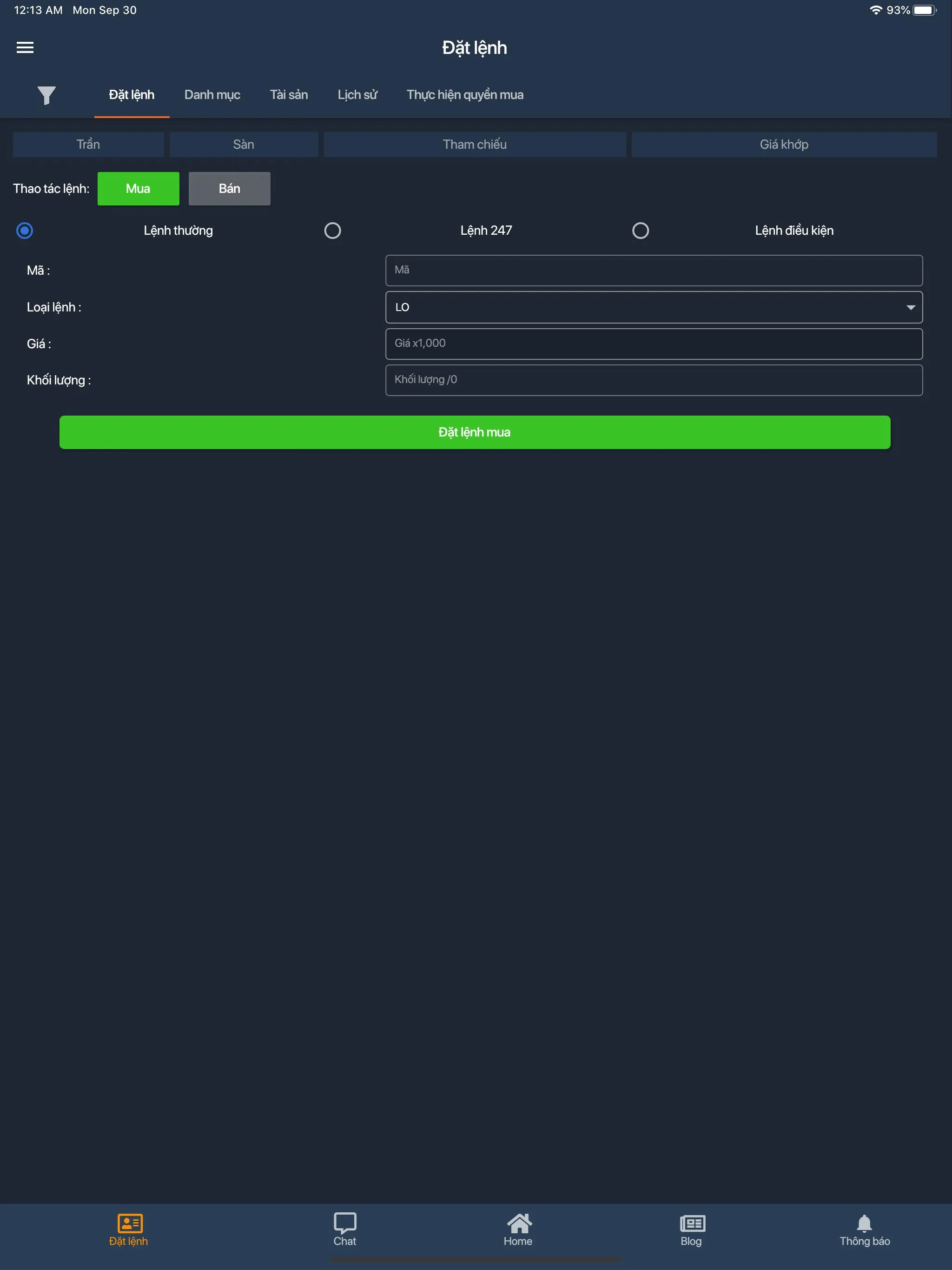Image resolution: width=952 pixels, height=1270 pixels.
Task: Click Giá price input field
Action: 654,343
